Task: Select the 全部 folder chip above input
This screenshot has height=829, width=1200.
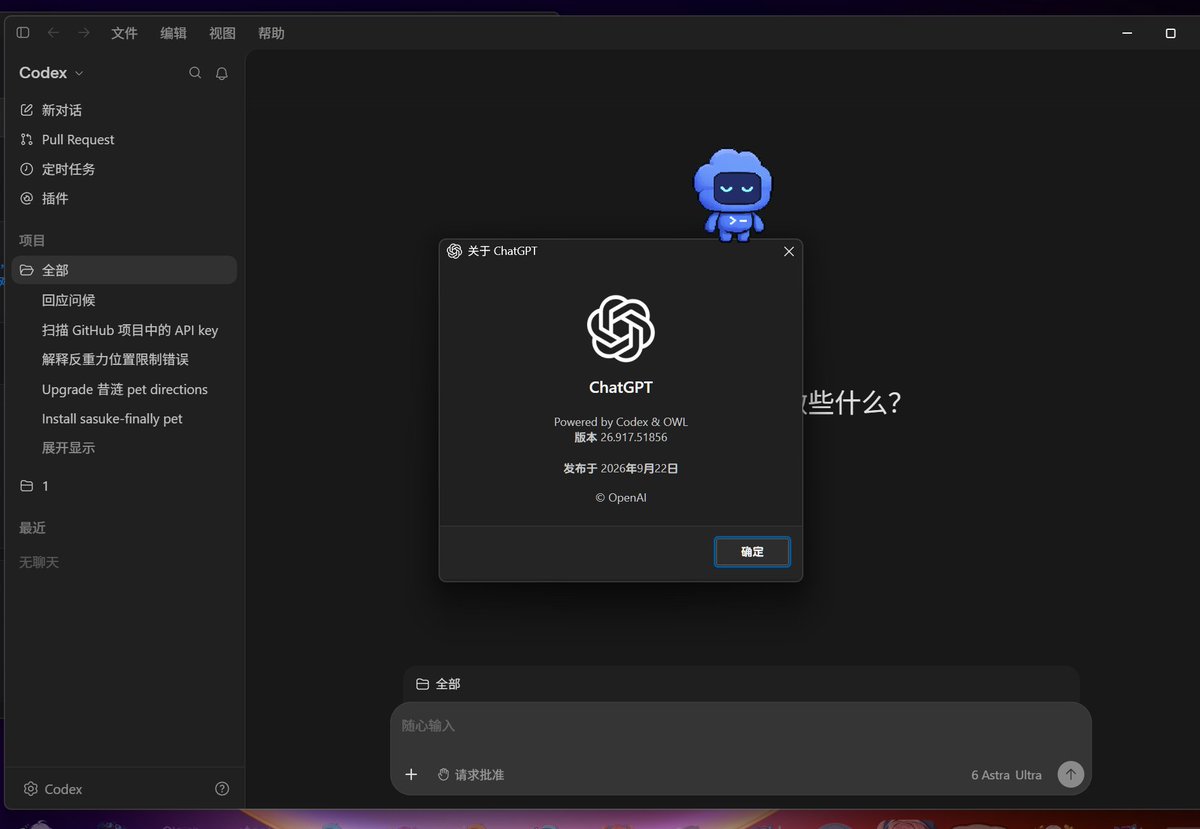Action: tap(438, 684)
